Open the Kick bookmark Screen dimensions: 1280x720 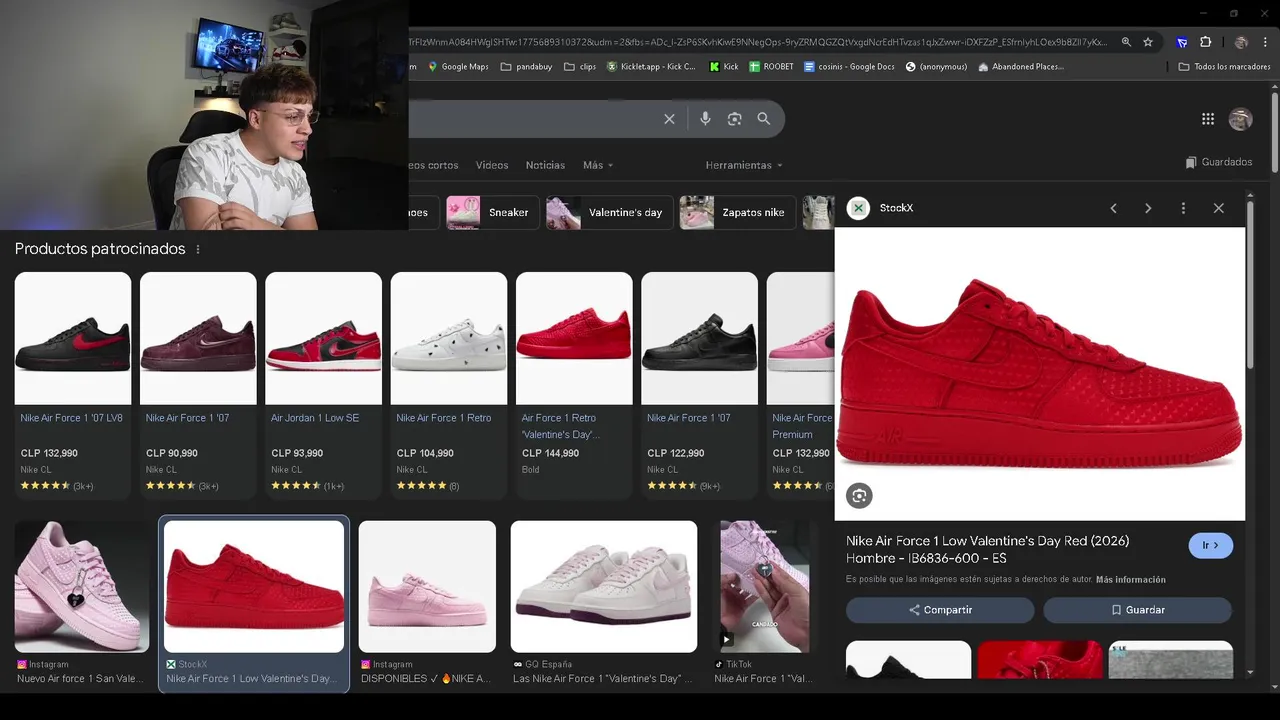[x=724, y=67]
